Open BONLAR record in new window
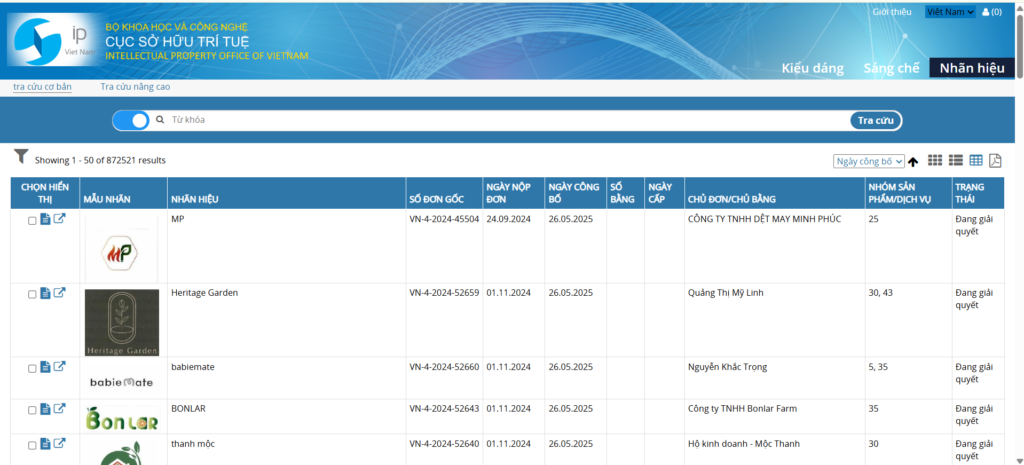The height and width of the screenshot is (465, 1024). tap(59, 409)
